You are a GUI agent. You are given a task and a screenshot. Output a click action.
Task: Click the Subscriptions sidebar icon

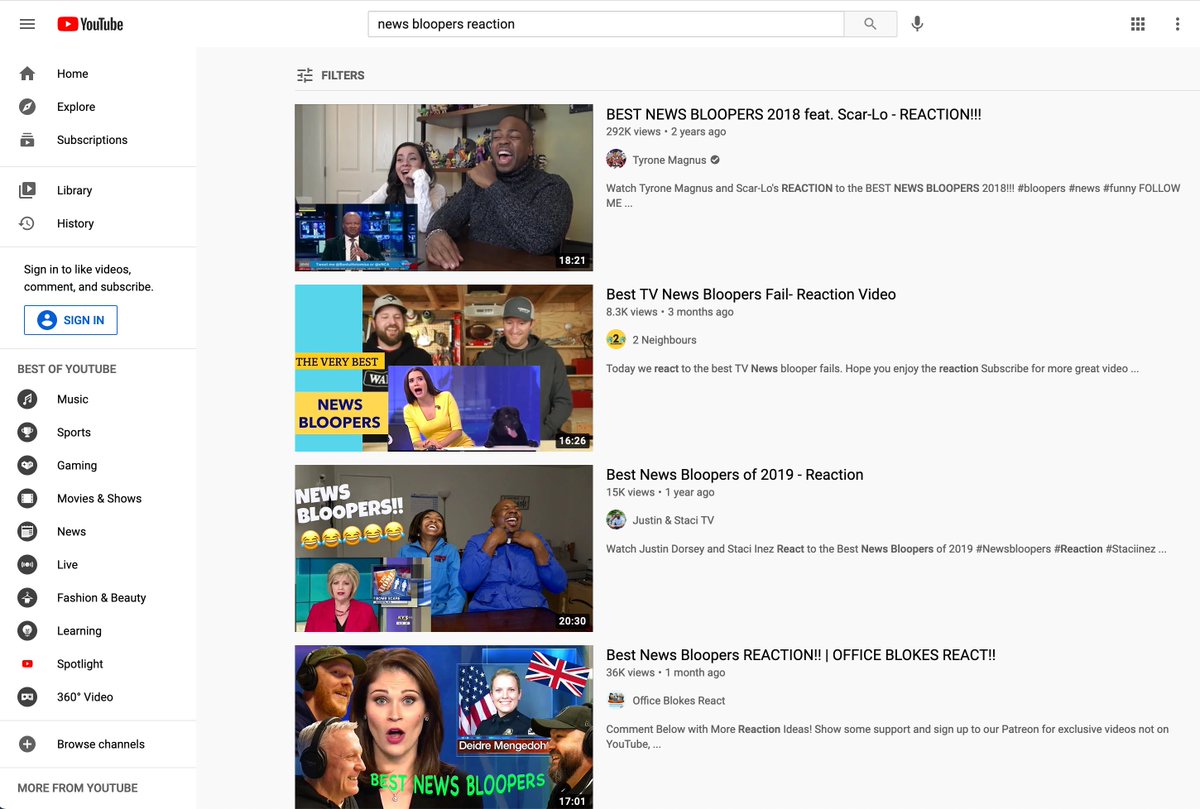tap(27, 140)
